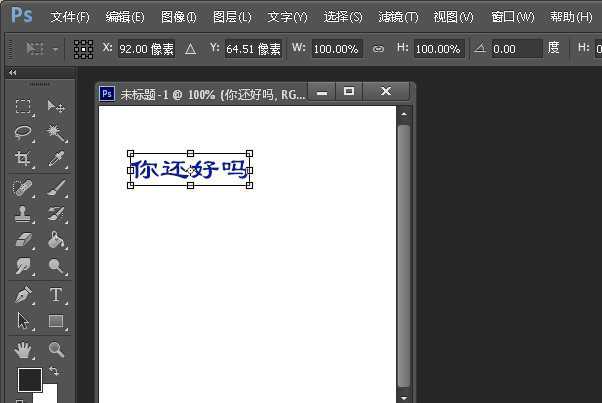Select the Crop tool
602x403 pixels.
click(24, 159)
